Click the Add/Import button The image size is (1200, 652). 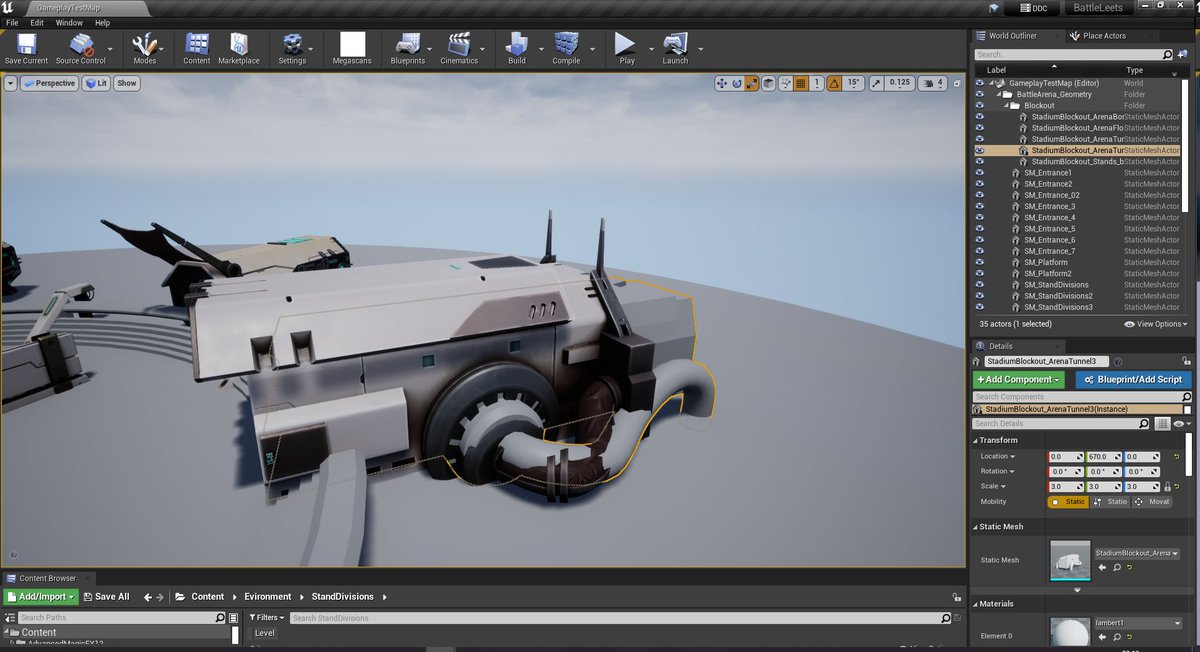pyautogui.click(x=41, y=597)
